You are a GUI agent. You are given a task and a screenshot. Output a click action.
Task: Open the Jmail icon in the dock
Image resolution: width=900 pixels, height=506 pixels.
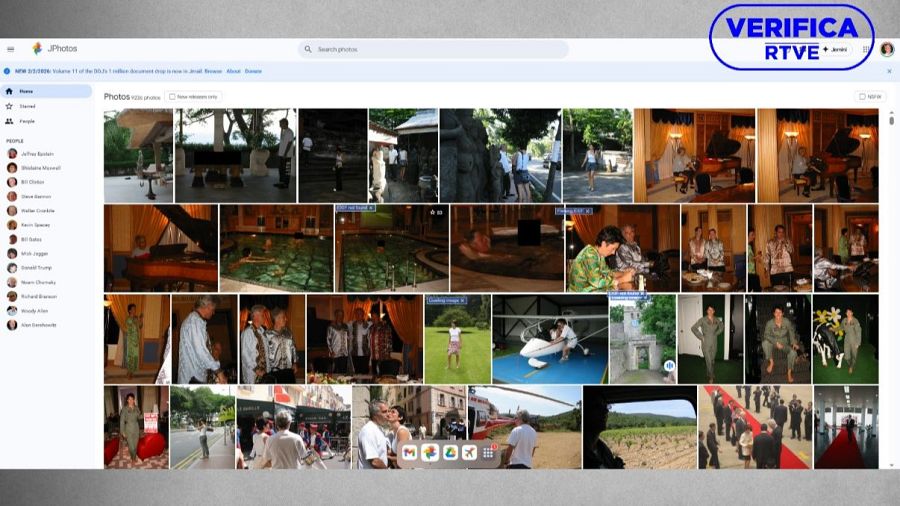tap(409, 453)
